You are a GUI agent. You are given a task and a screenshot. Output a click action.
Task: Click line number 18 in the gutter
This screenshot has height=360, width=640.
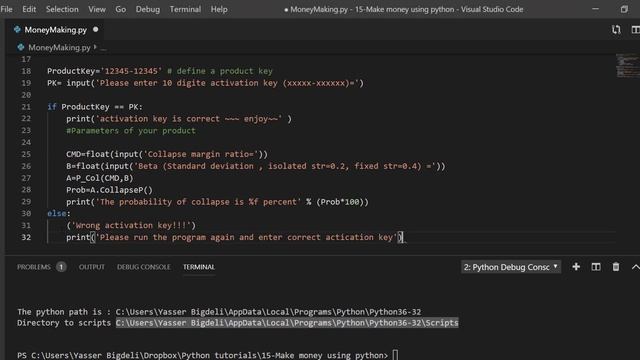(26, 71)
